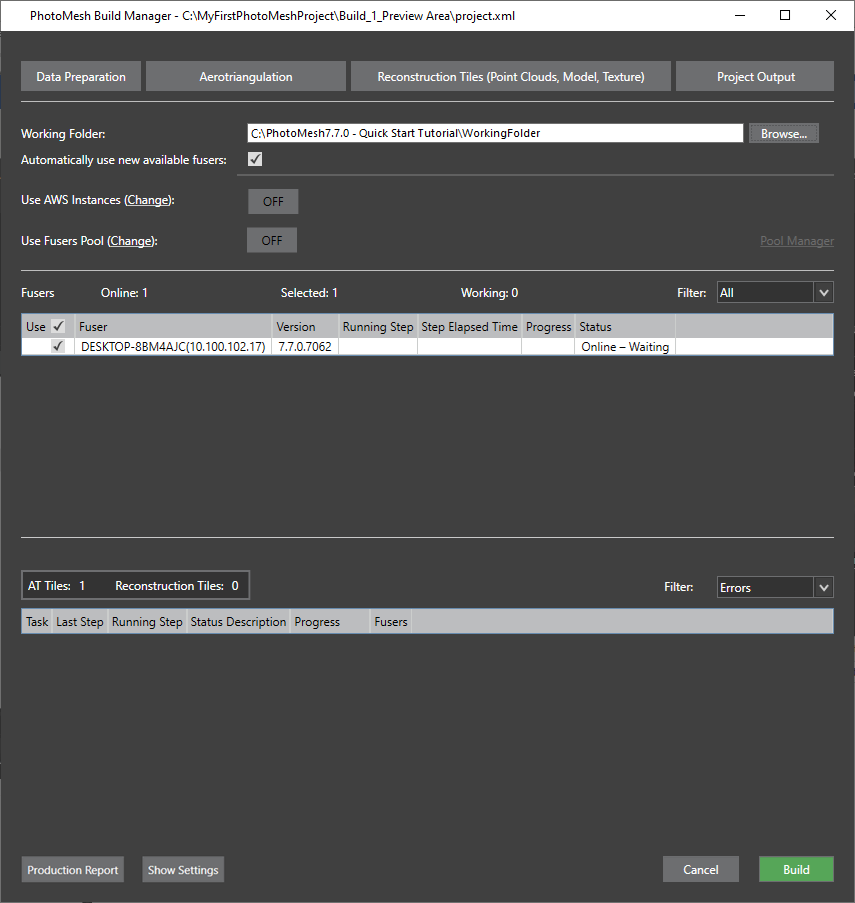
Task: Start the build with the Build button
Action: tap(796, 869)
